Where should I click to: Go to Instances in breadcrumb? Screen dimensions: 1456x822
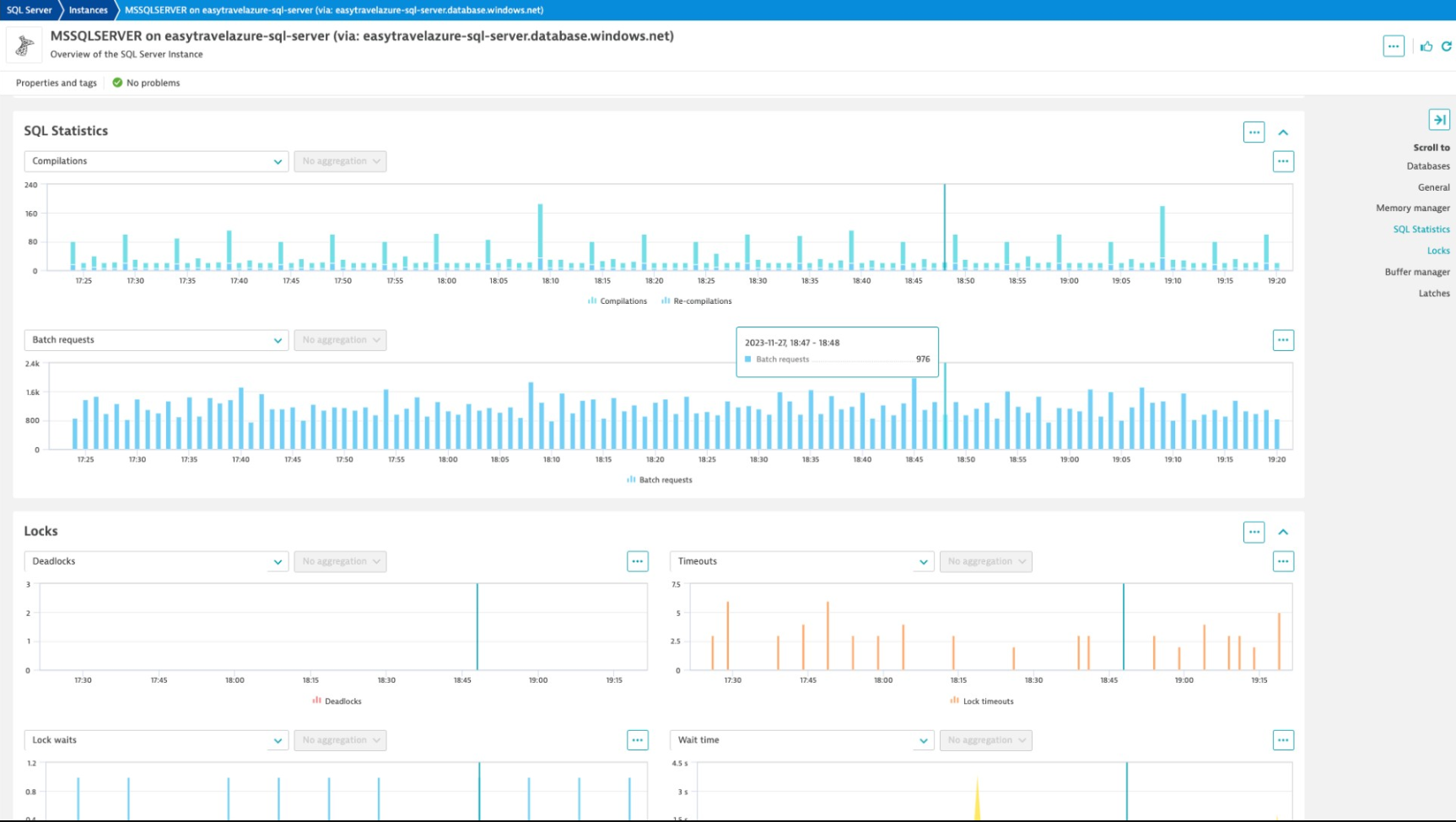(x=88, y=10)
